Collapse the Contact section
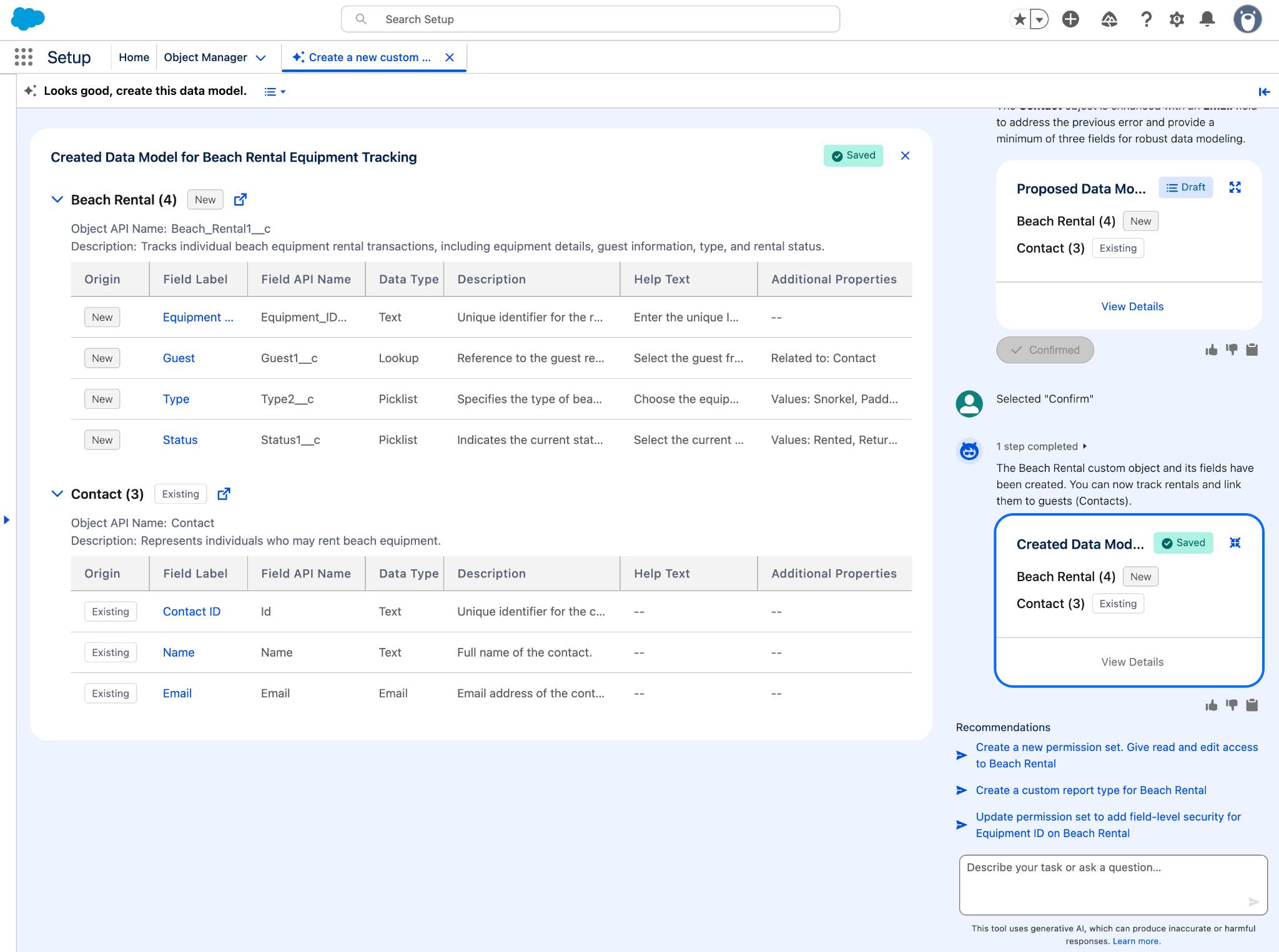 pos(57,494)
